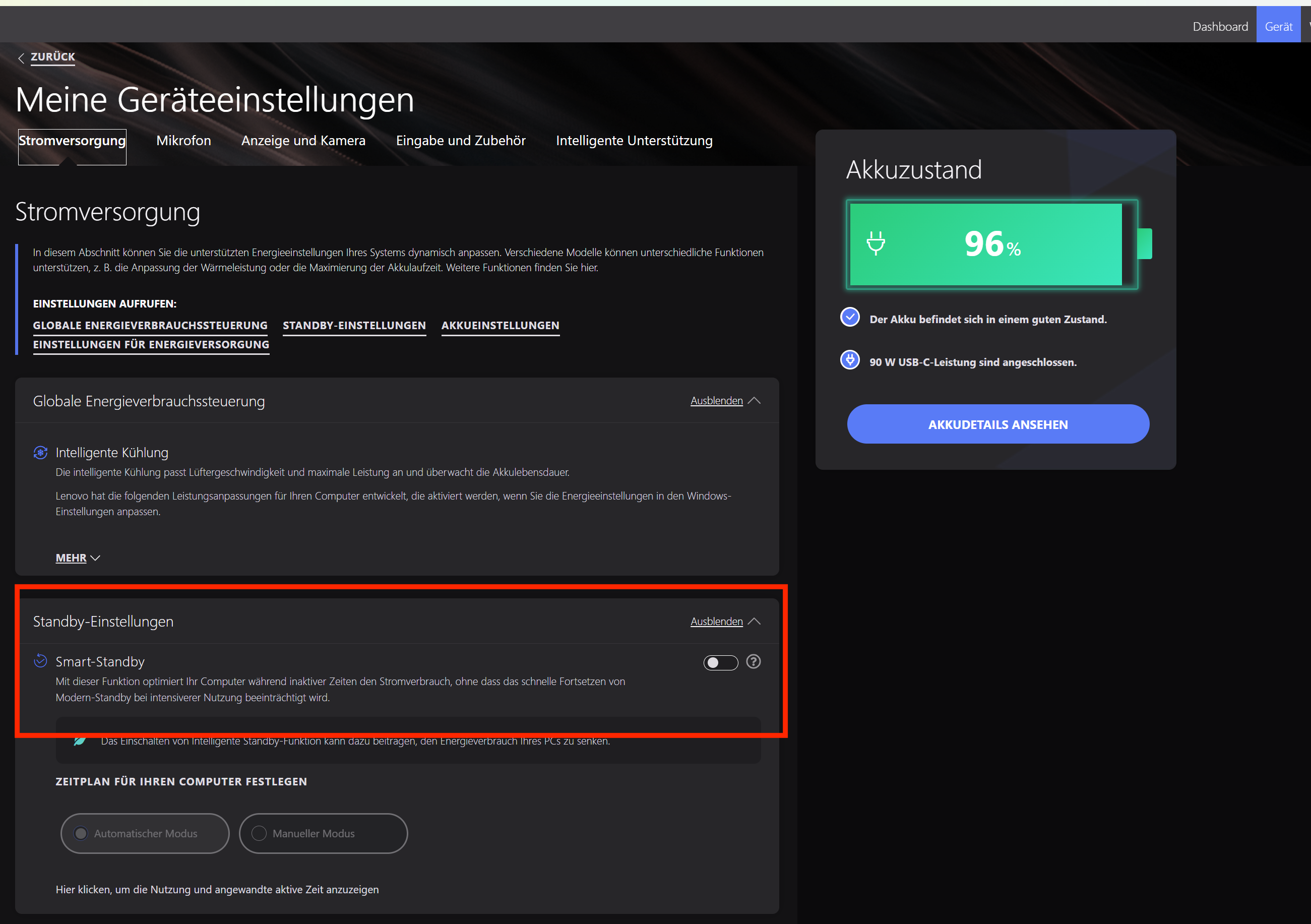The image size is (1311, 924).
Task: Select Gerät in top navigation
Action: 1278,25
